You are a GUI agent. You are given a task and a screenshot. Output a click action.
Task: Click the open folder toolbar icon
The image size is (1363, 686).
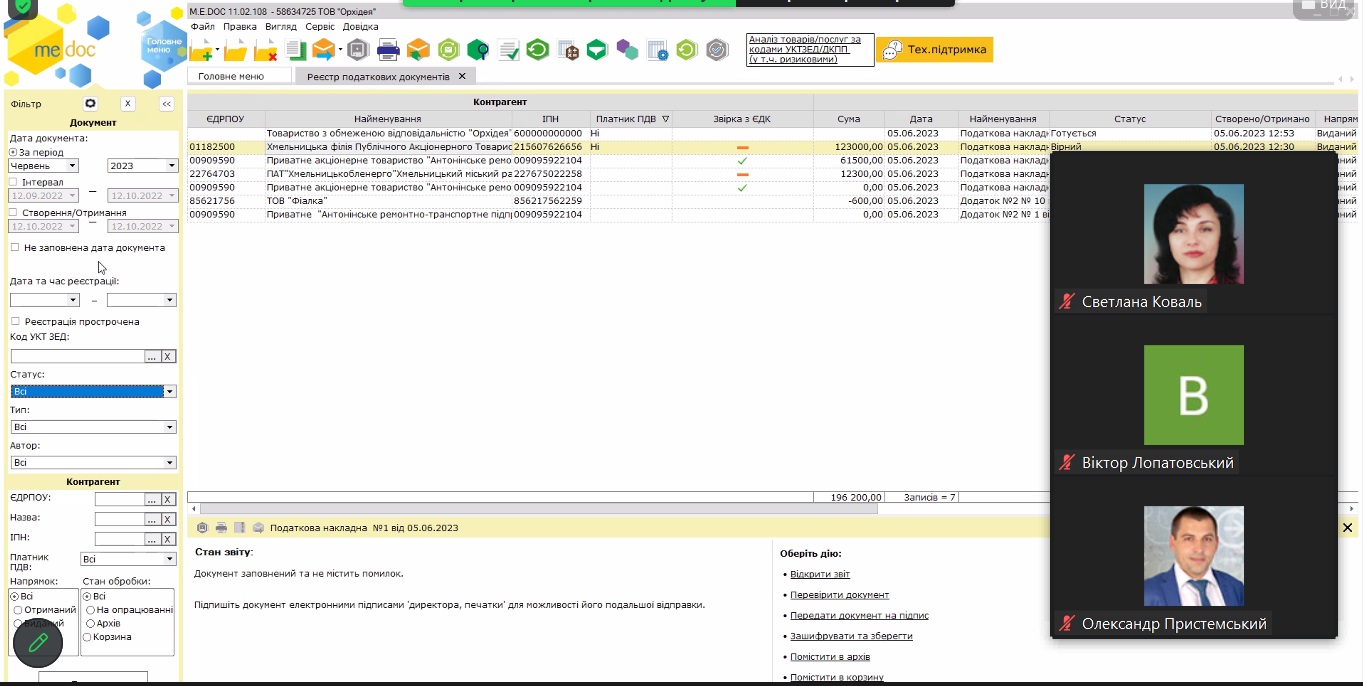[x=235, y=49]
